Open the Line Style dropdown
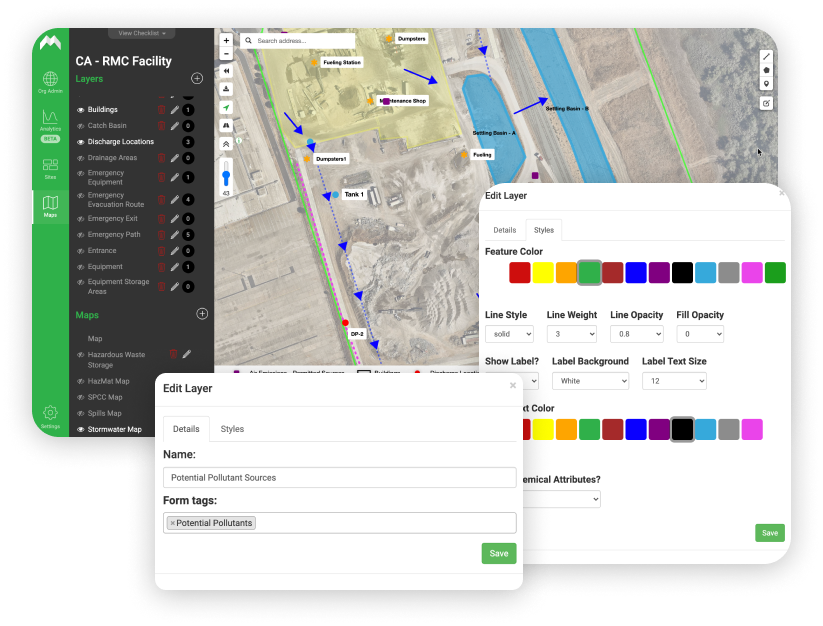This screenshot has height=626, width=823. tap(509, 334)
